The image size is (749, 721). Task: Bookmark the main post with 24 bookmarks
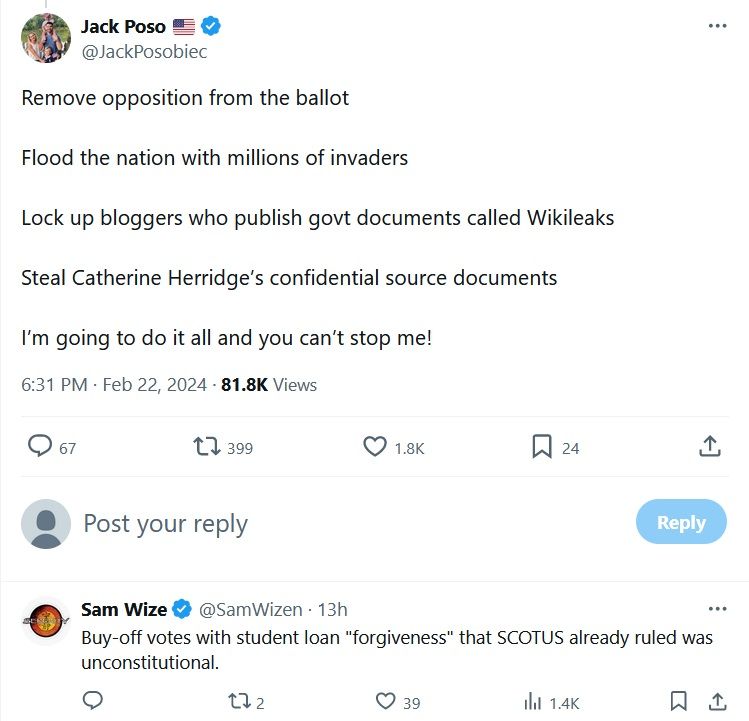click(542, 447)
